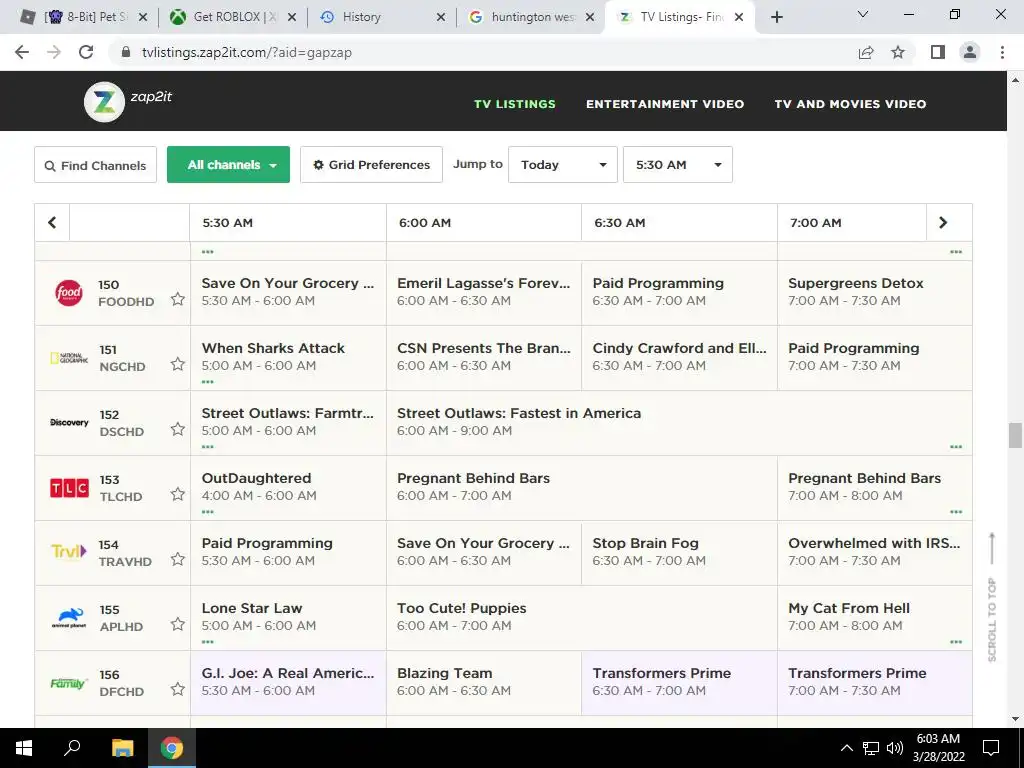1024x768 pixels.
Task: Open My Cat From Hell listing
Action: (x=874, y=617)
